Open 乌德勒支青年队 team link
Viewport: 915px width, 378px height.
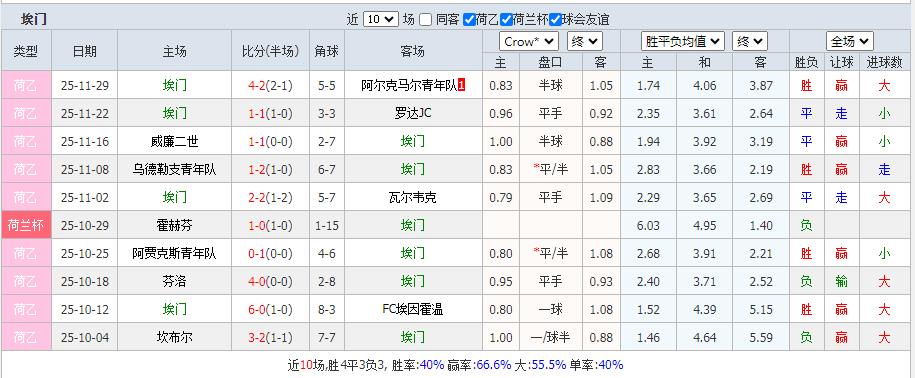point(174,170)
